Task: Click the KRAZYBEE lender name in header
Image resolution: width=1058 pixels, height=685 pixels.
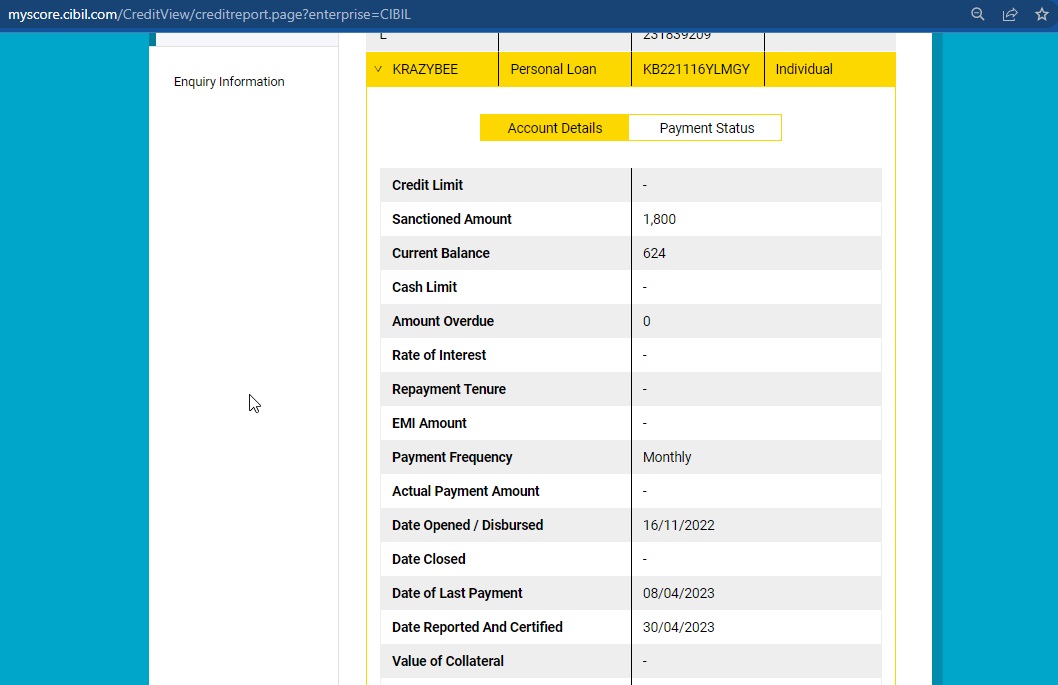Action: click(425, 69)
